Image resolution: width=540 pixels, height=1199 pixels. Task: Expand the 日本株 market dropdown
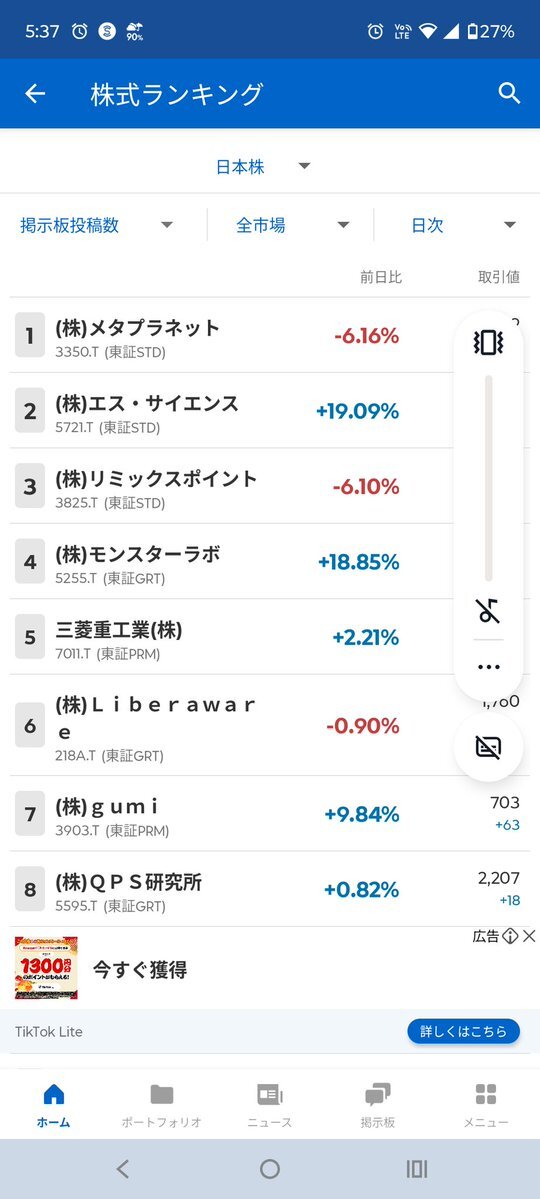pos(264,167)
